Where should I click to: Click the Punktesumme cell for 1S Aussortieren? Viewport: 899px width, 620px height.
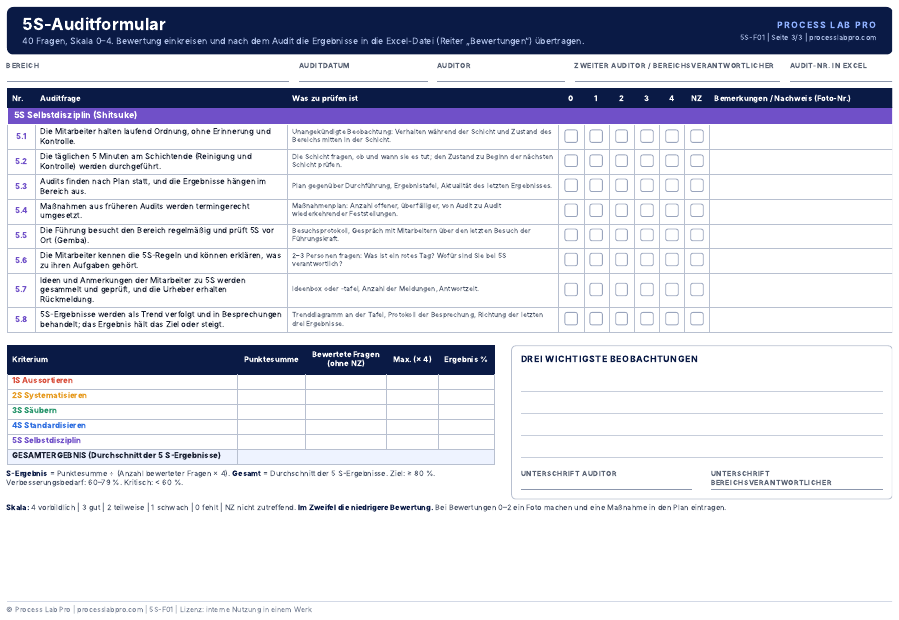[271, 381]
